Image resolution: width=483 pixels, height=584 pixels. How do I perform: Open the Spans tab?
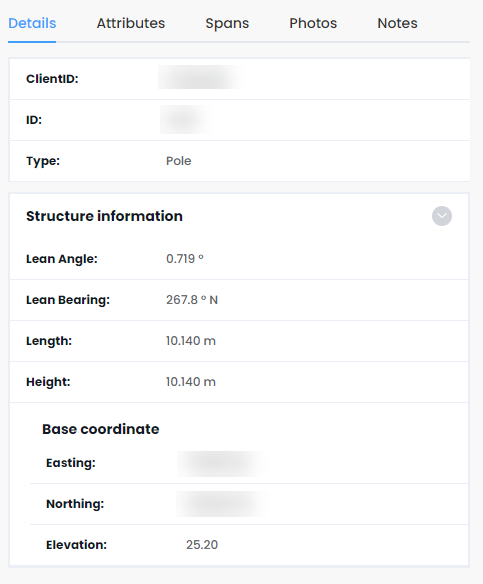[x=227, y=23]
